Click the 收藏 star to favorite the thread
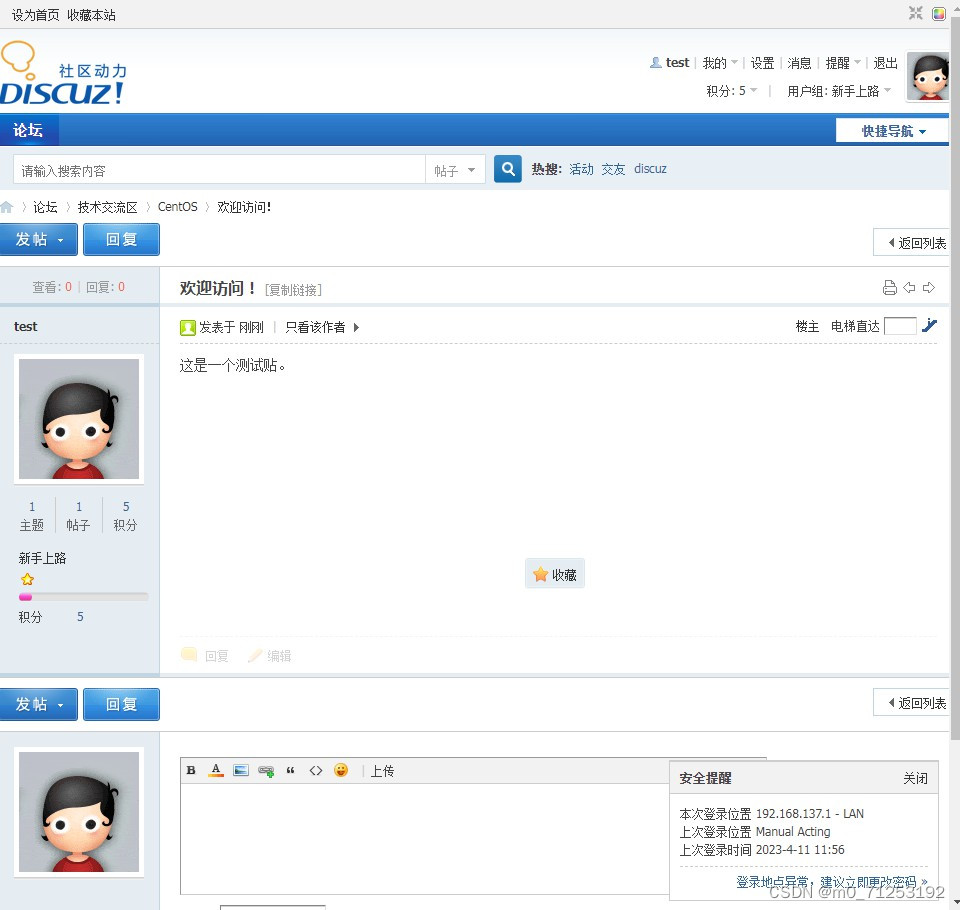This screenshot has height=910, width=960. pyautogui.click(x=555, y=573)
